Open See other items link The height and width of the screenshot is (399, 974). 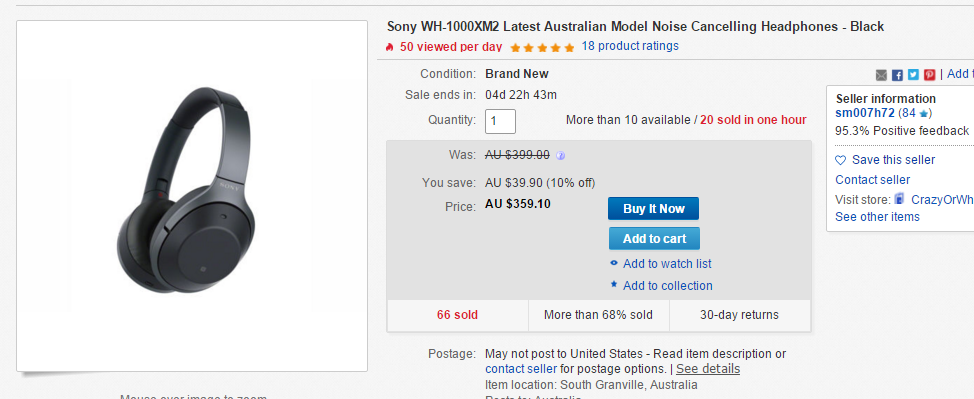pos(877,217)
